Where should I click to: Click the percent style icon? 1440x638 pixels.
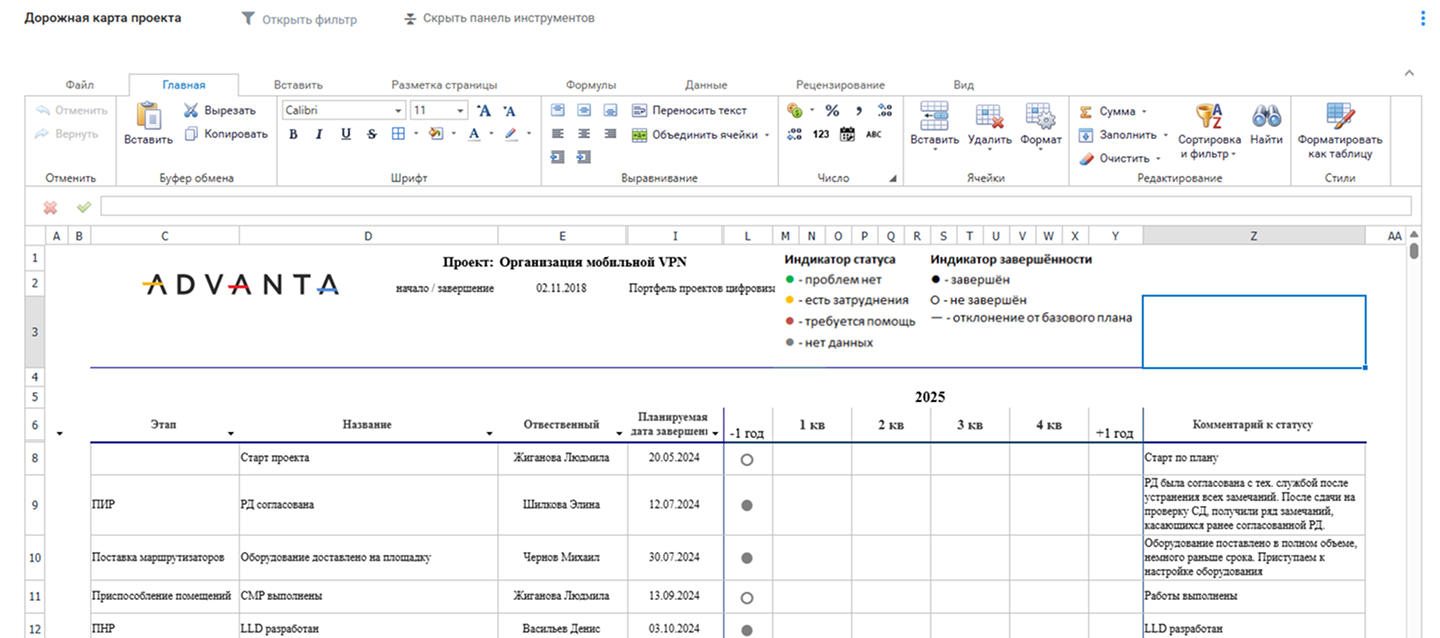tap(831, 111)
